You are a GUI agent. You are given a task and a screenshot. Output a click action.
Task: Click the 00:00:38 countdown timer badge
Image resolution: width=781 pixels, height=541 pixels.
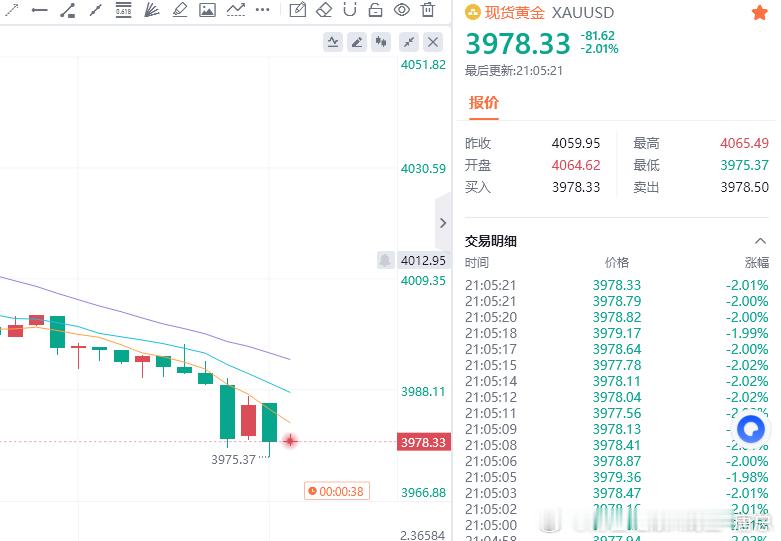click(337, 491)
